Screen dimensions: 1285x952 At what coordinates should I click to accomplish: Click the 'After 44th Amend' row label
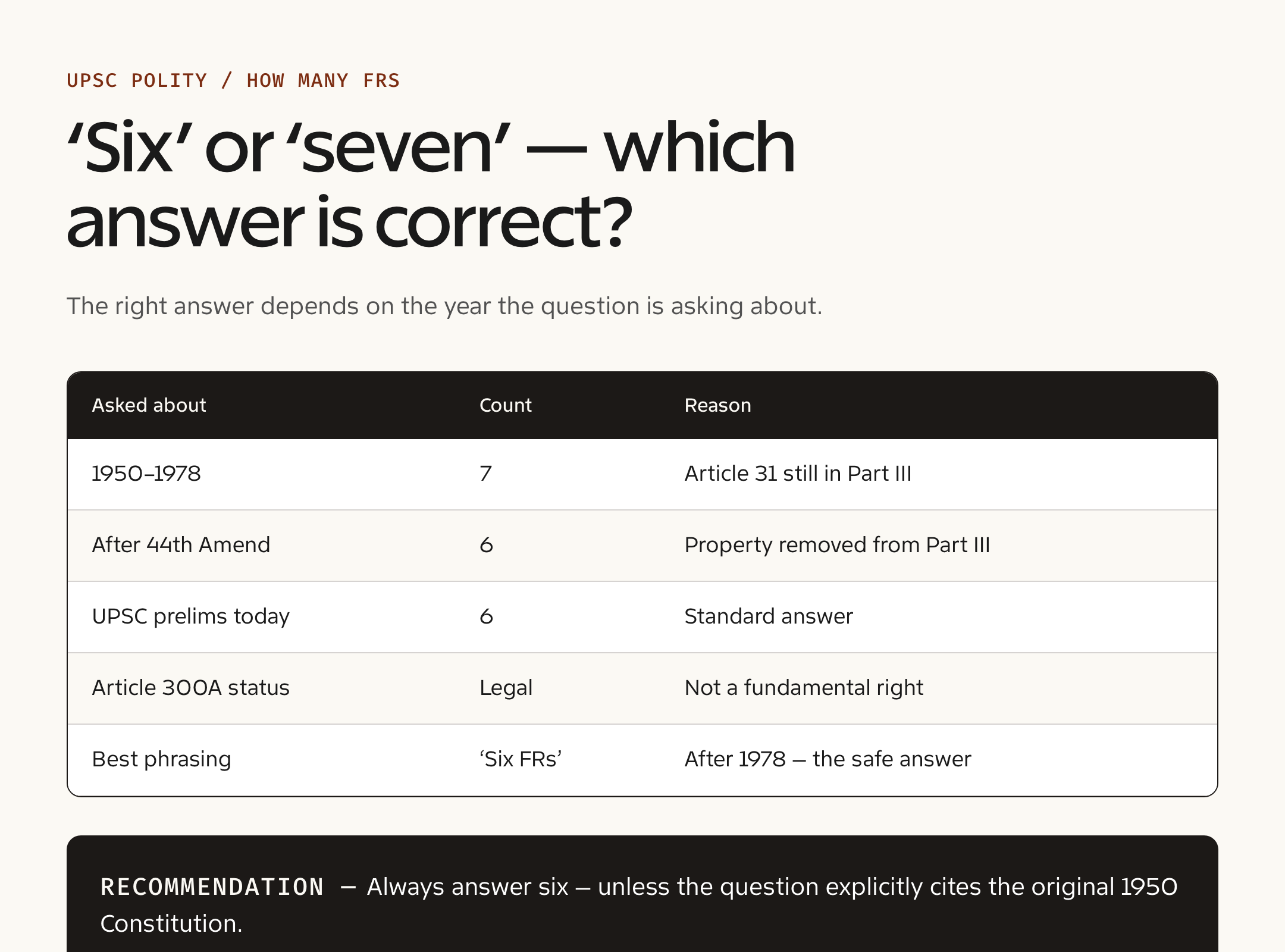pos(181,545)
